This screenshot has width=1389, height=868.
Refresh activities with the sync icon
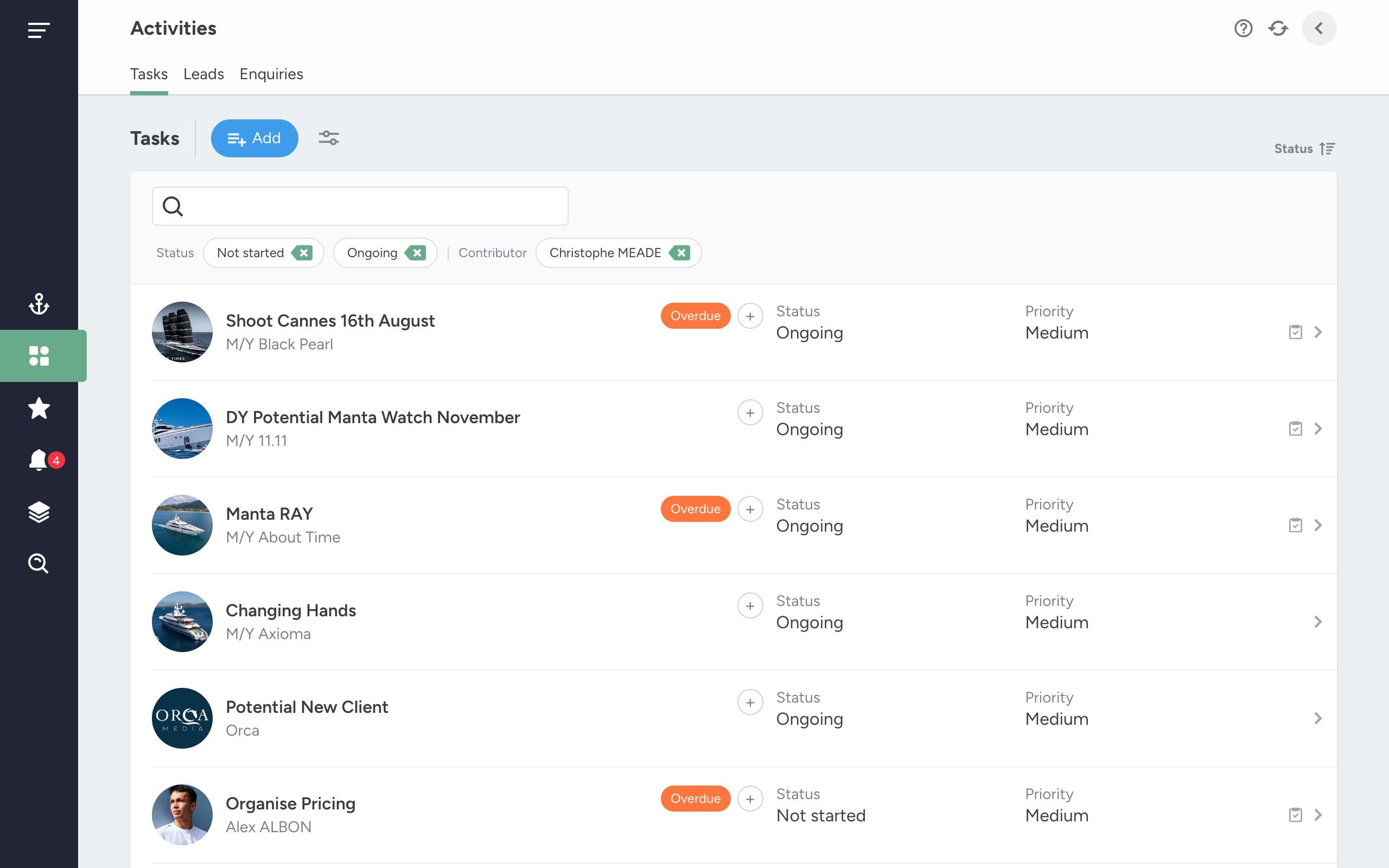coord(1278,28)
